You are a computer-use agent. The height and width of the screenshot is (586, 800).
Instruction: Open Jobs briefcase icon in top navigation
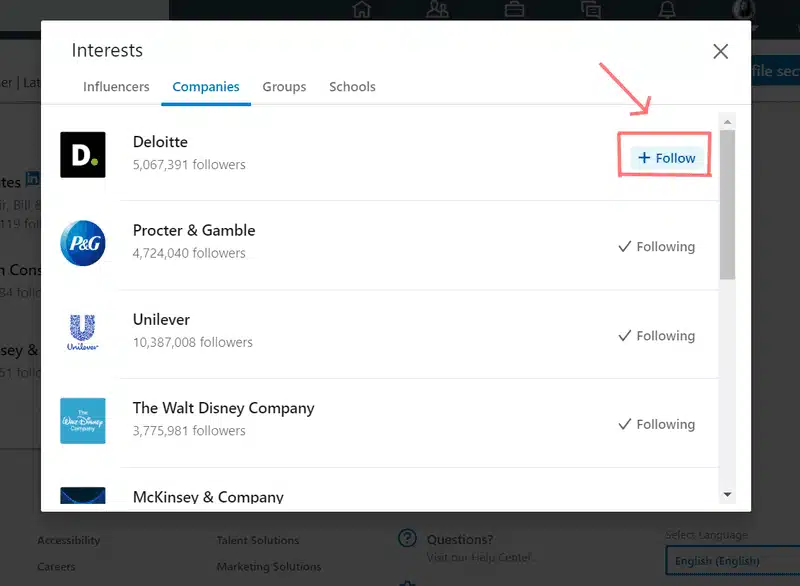point(514,9)
